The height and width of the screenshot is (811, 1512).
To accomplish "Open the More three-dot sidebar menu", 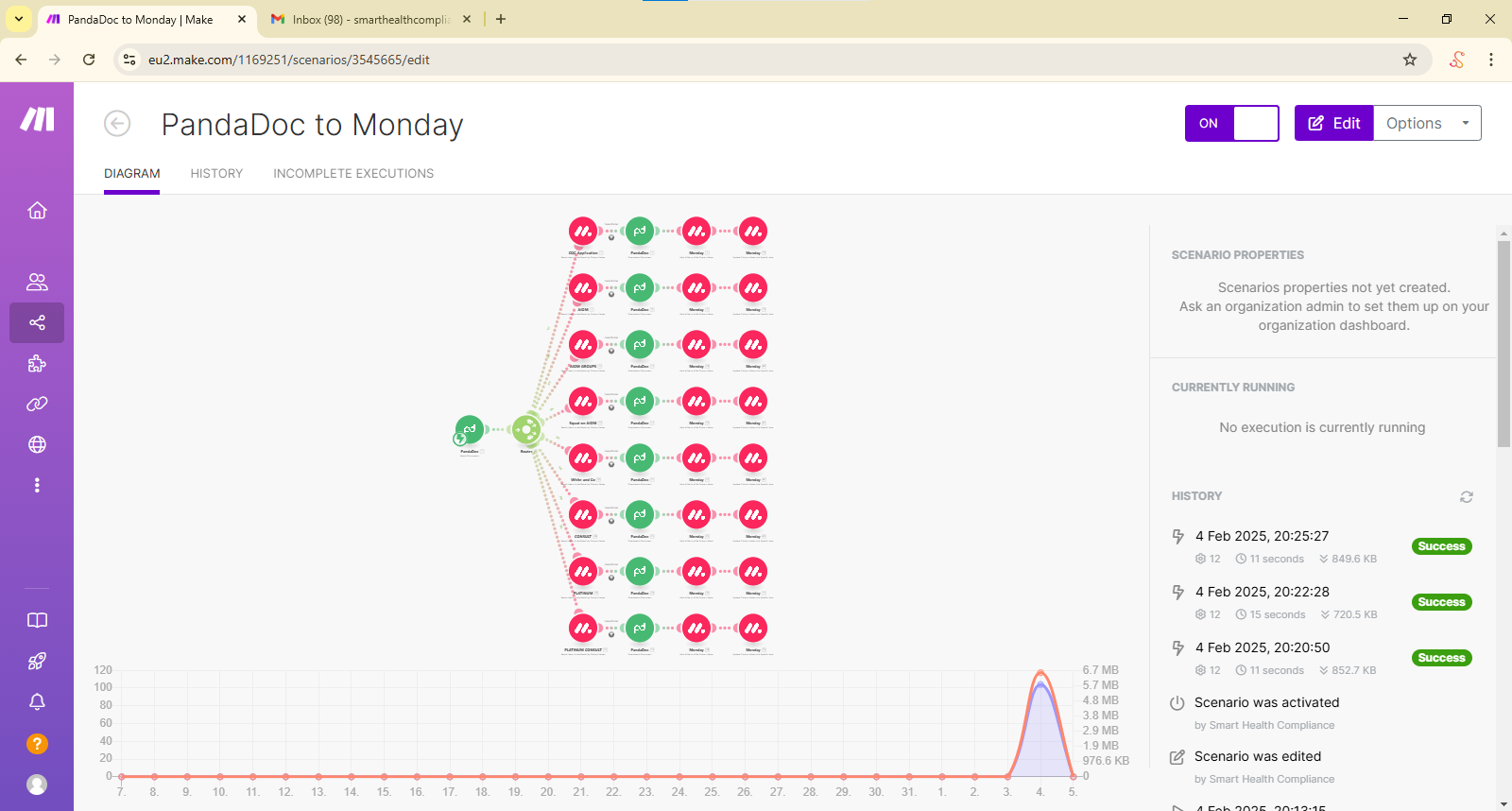I will click(x=37, y=485).
